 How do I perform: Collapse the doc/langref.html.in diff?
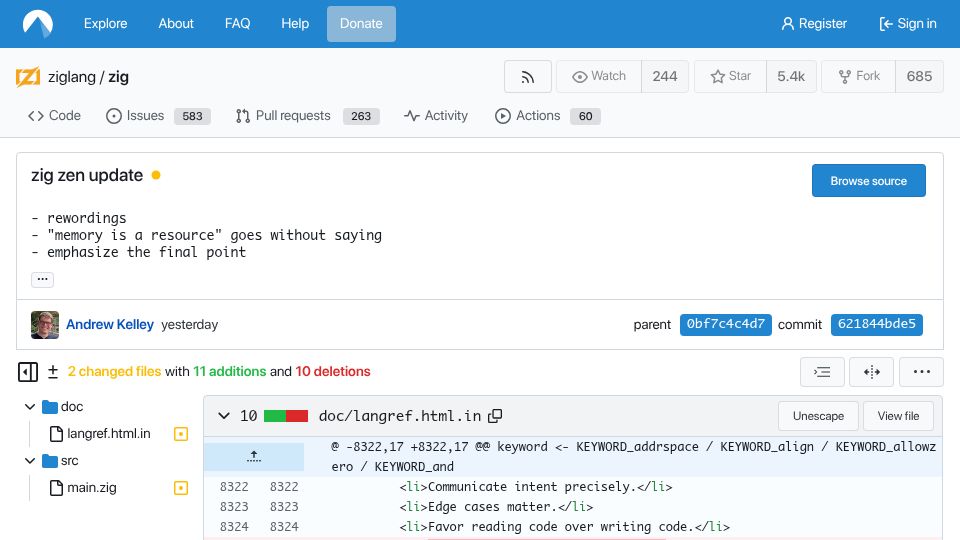click(224, 416)
